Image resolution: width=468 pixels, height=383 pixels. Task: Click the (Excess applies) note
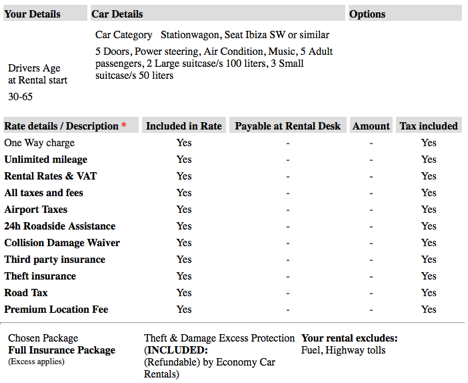pyautogui.click(x=36, y=362)
